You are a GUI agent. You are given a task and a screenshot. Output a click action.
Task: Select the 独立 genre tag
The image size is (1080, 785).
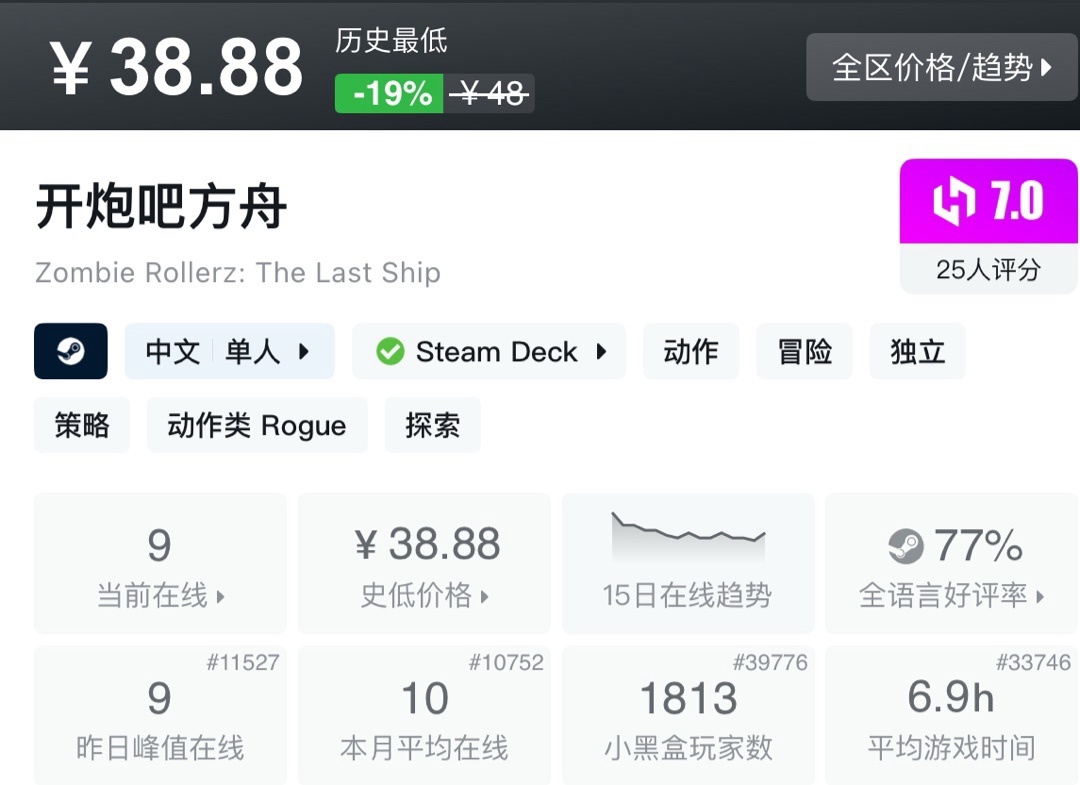(917, 351)
